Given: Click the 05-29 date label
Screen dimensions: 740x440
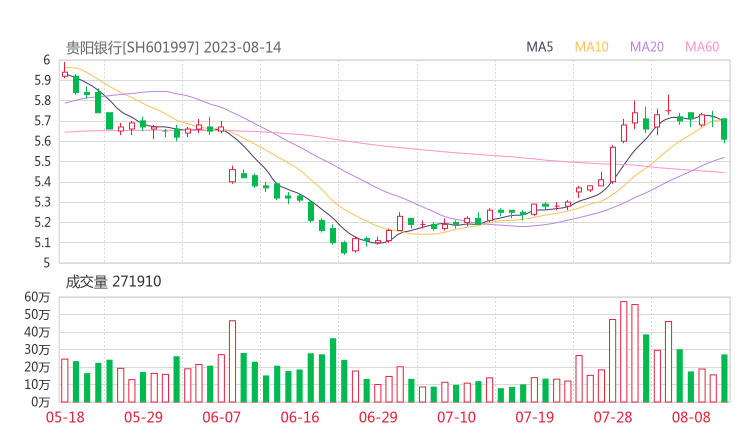Looking at the screenshot, I should 143,417.
